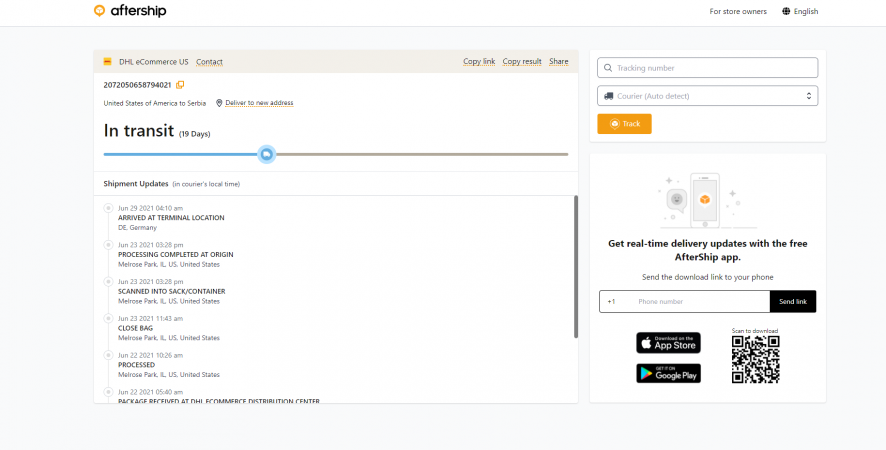This screenshot has height=450, width=886.
Task: Scan the QR code image
Action: click(x=755, y=360)
